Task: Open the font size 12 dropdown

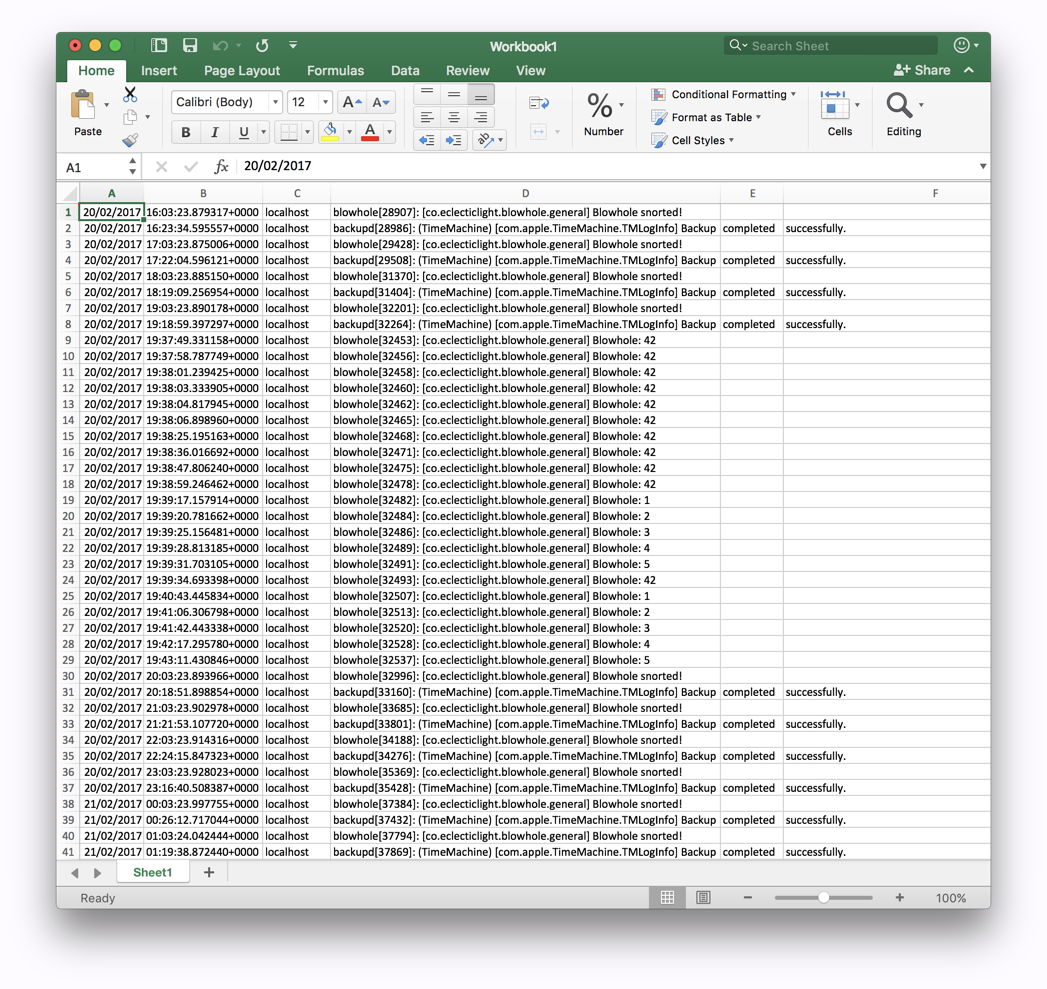Action: 325,102
